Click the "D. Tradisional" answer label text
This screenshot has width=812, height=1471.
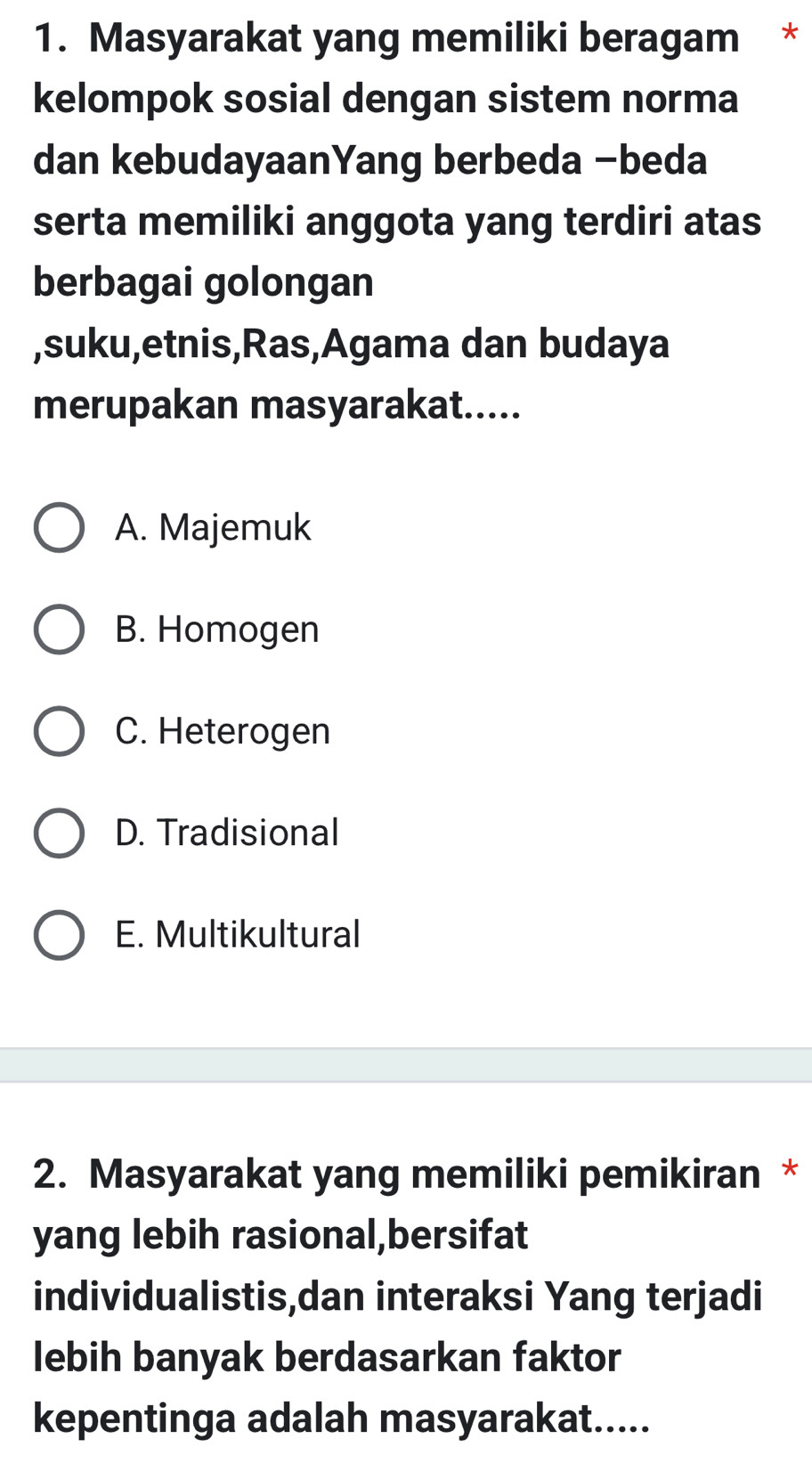[227, 833]
